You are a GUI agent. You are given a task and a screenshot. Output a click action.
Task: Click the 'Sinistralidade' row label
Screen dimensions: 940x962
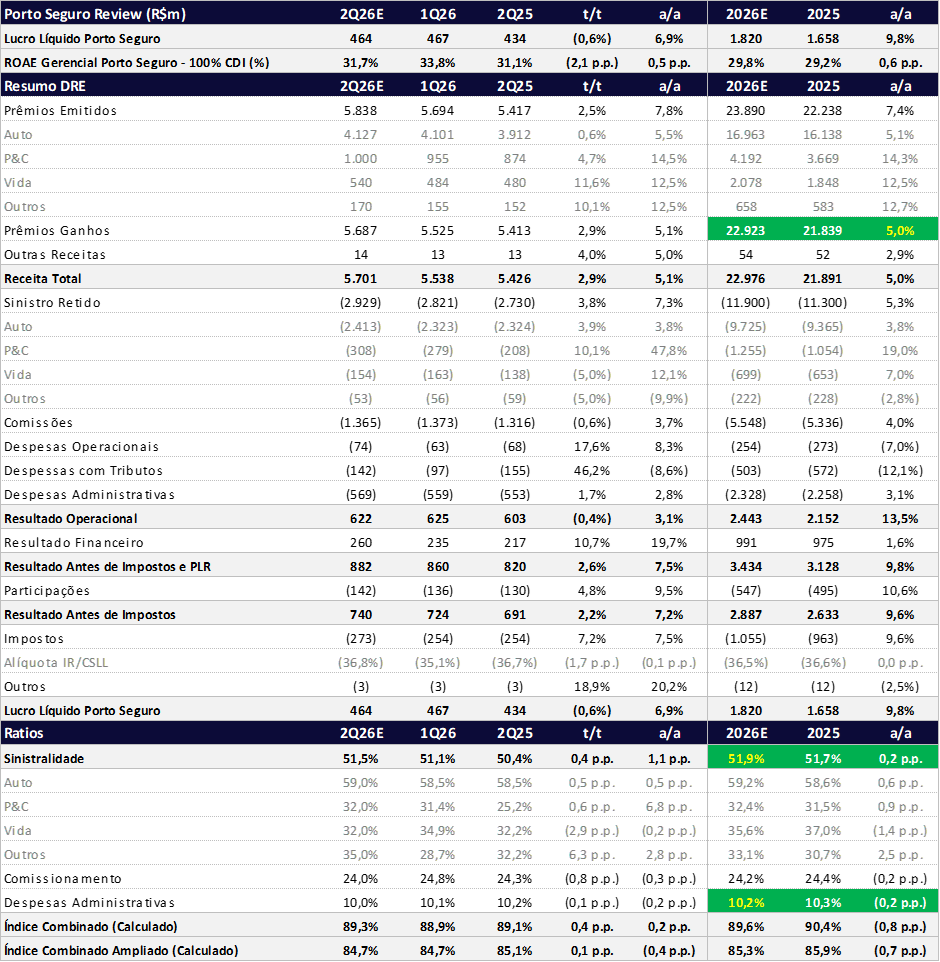[44, 759]
